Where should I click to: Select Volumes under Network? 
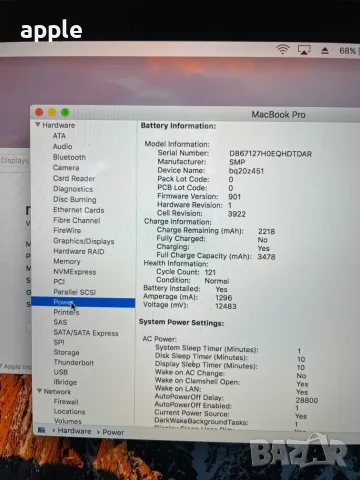(x=68, y=421)
